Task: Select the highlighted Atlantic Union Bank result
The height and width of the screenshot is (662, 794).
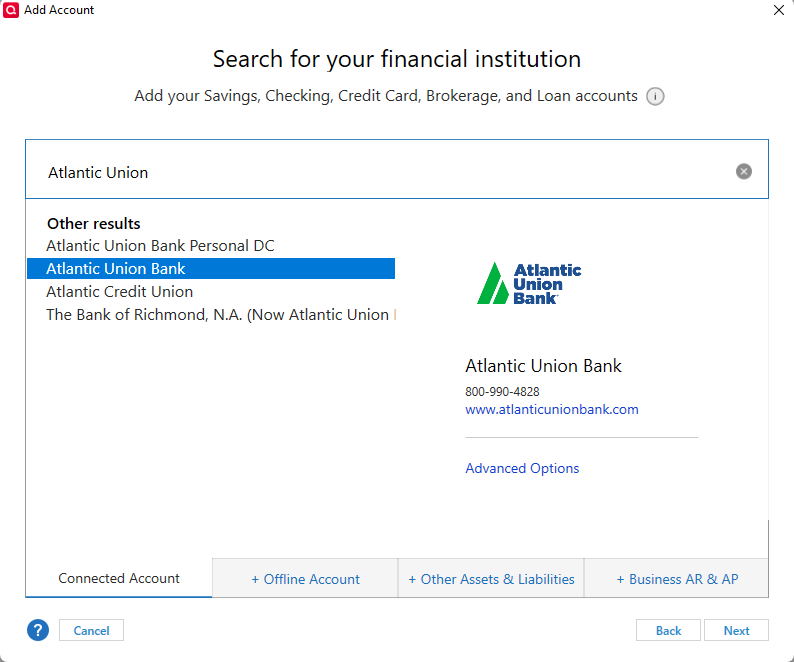Action: click(211, 268)
